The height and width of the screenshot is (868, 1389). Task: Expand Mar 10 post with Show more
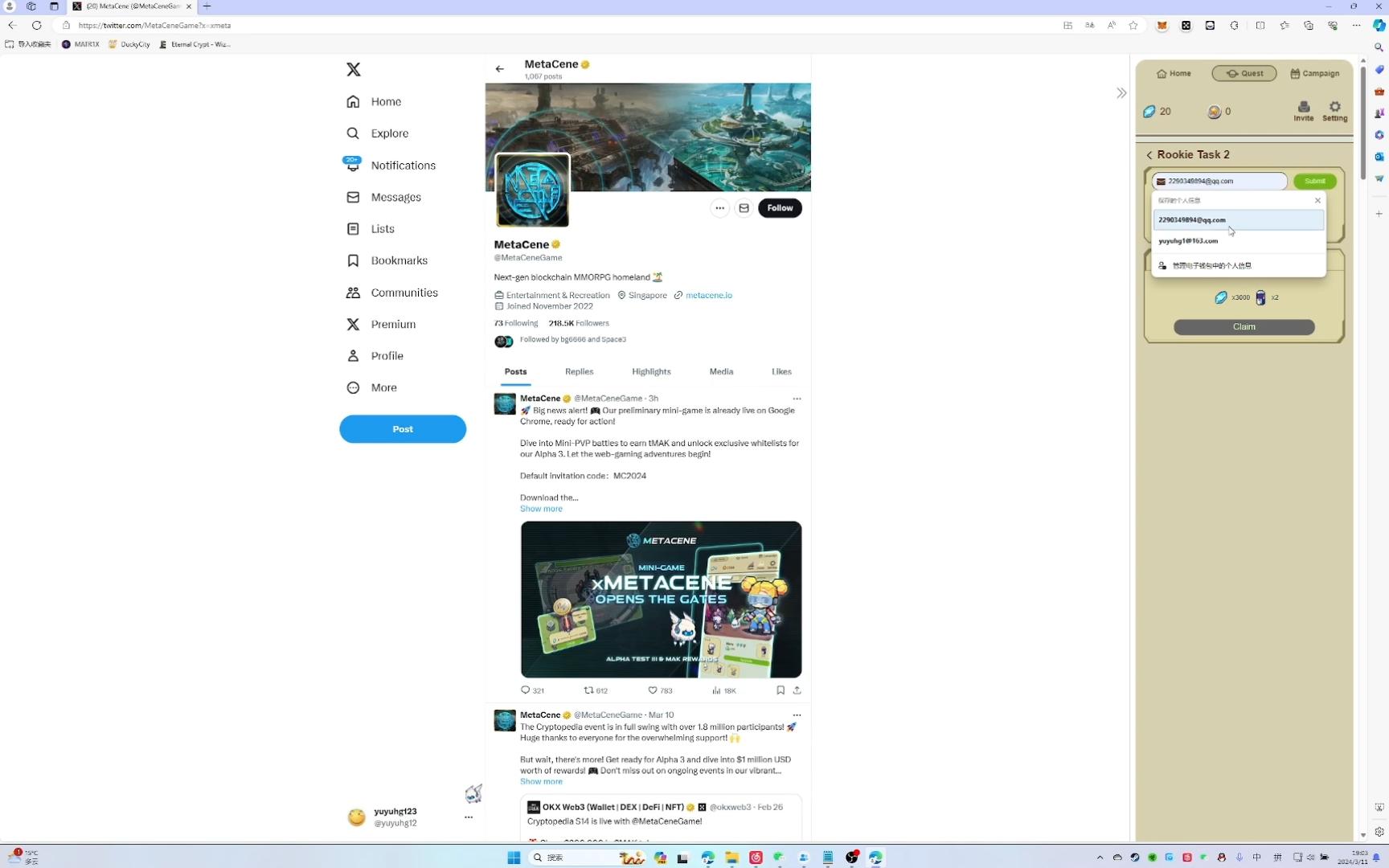click(x=541, y=782)
